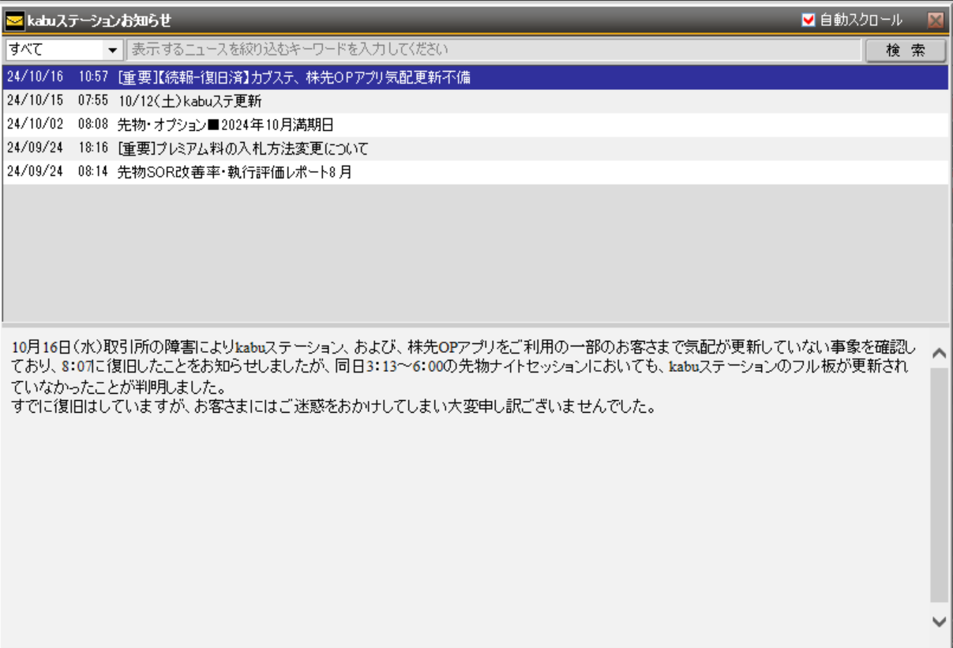Open the すべて category dropdown
This screenshot has width=953, height=648.
point(64,50)
